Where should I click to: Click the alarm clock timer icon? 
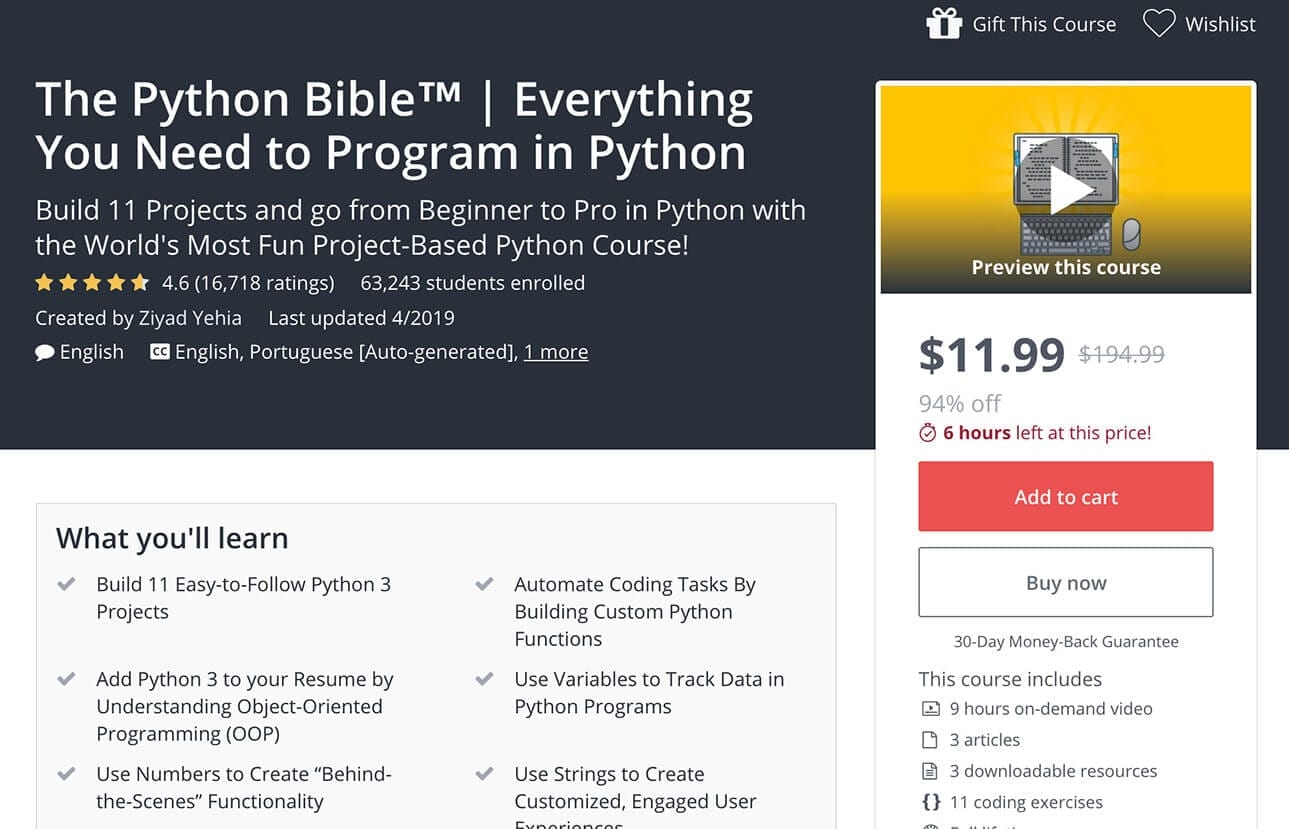[928, 433]
